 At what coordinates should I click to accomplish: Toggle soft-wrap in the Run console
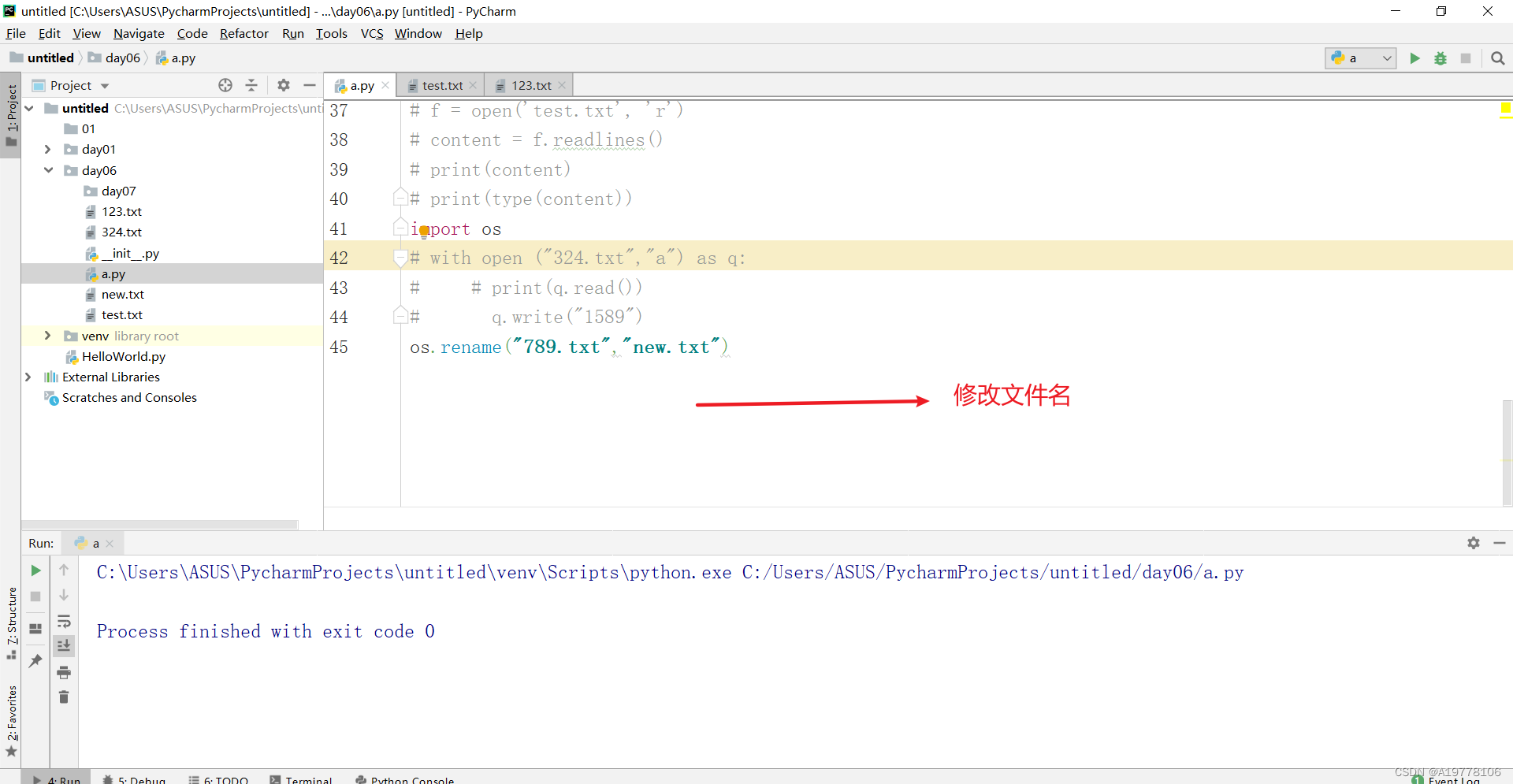pos(64,622)
